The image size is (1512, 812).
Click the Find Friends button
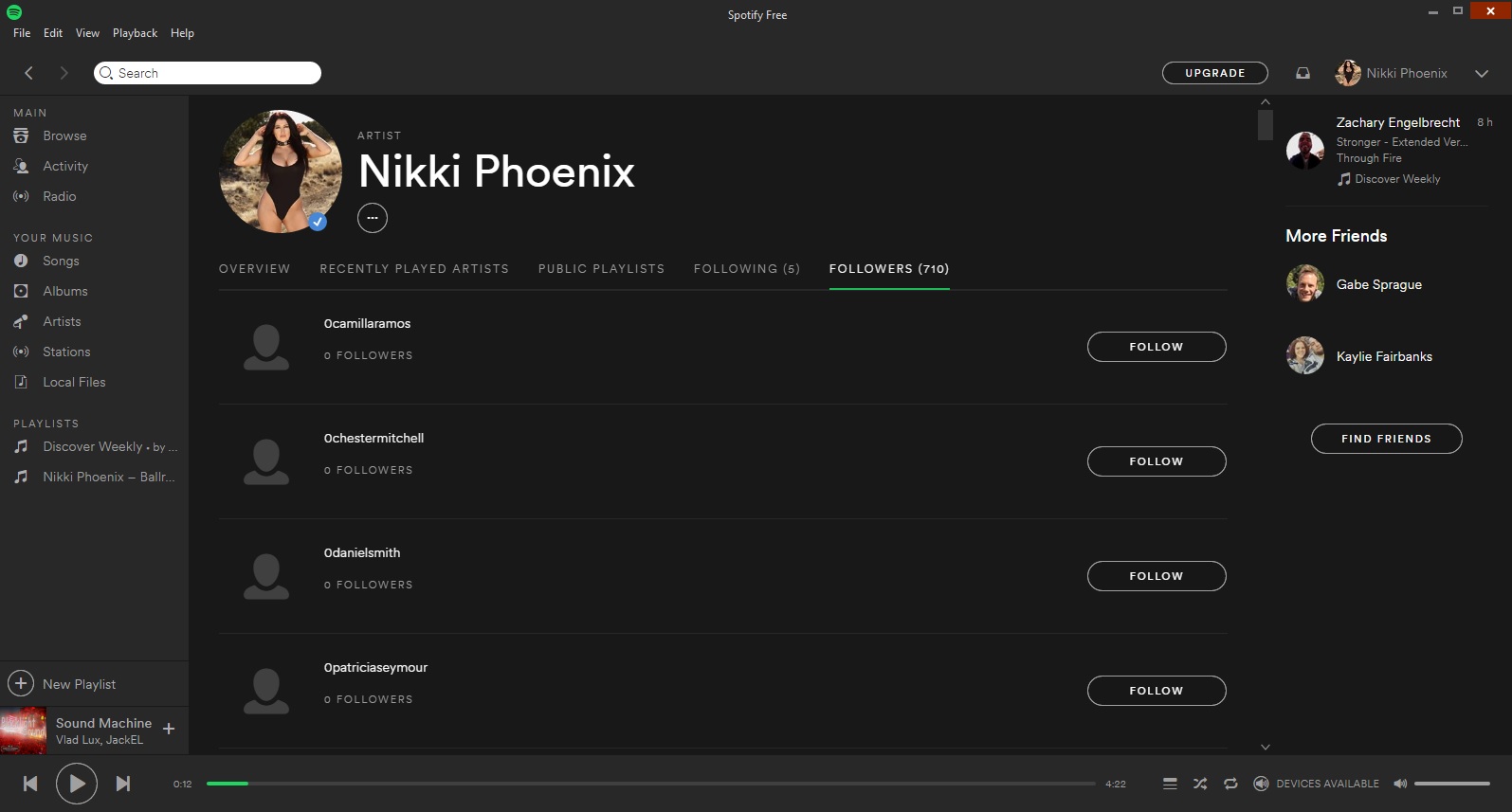coord(1386,439)
